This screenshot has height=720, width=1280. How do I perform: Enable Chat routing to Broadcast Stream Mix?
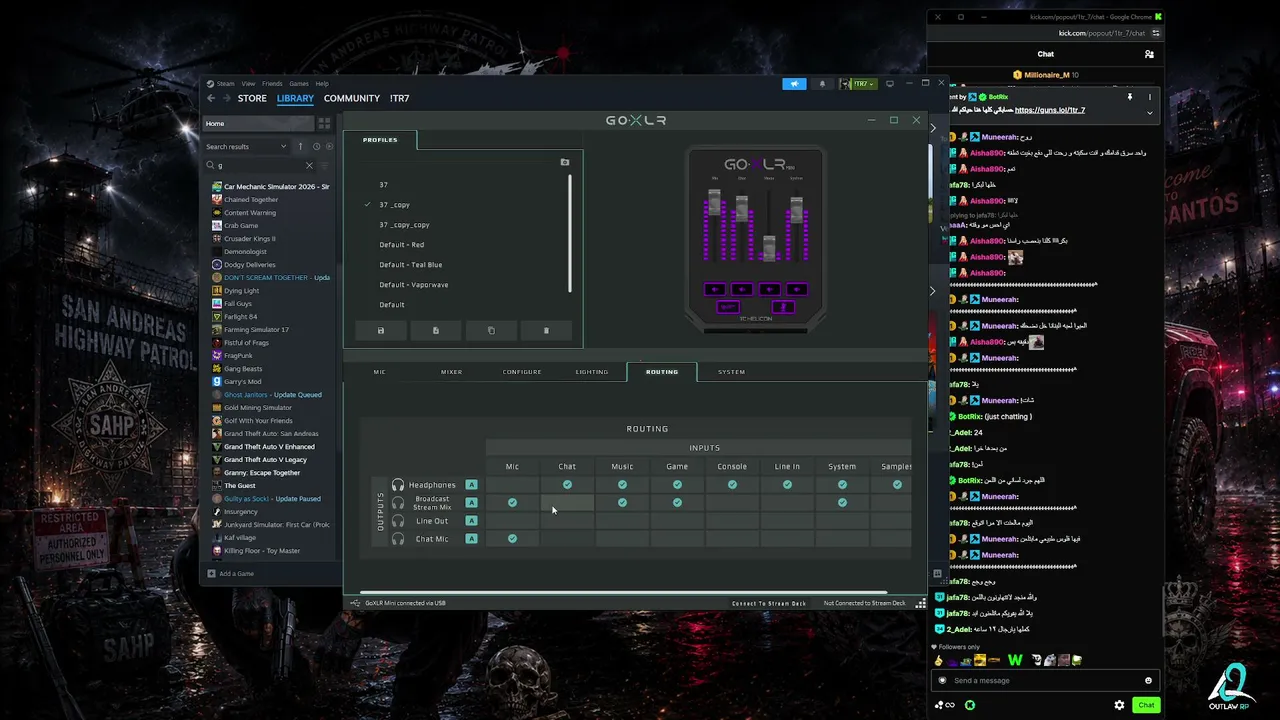click(x=567, y=503)
